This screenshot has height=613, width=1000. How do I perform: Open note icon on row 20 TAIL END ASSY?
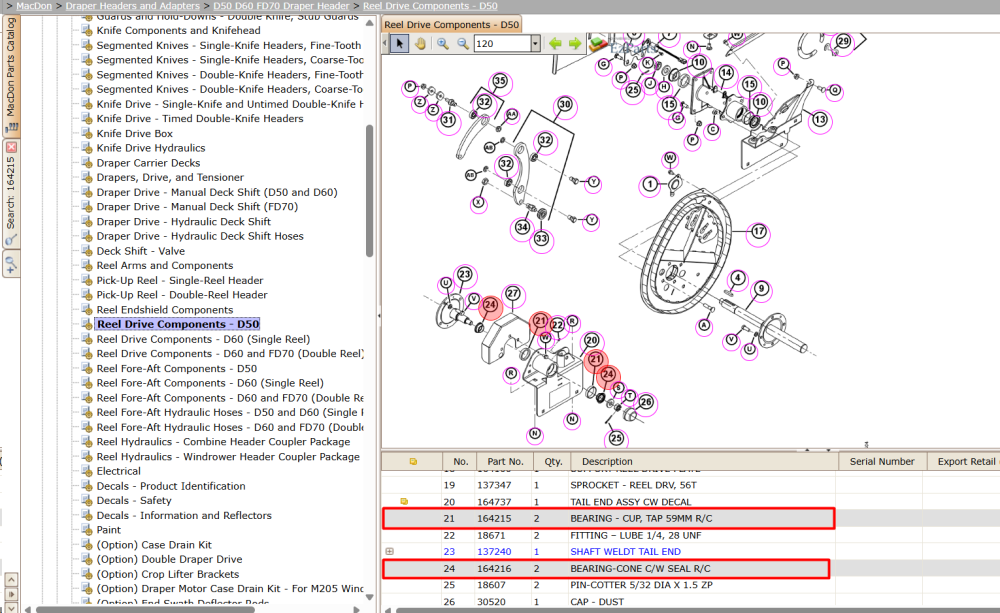tap(404, 501)
